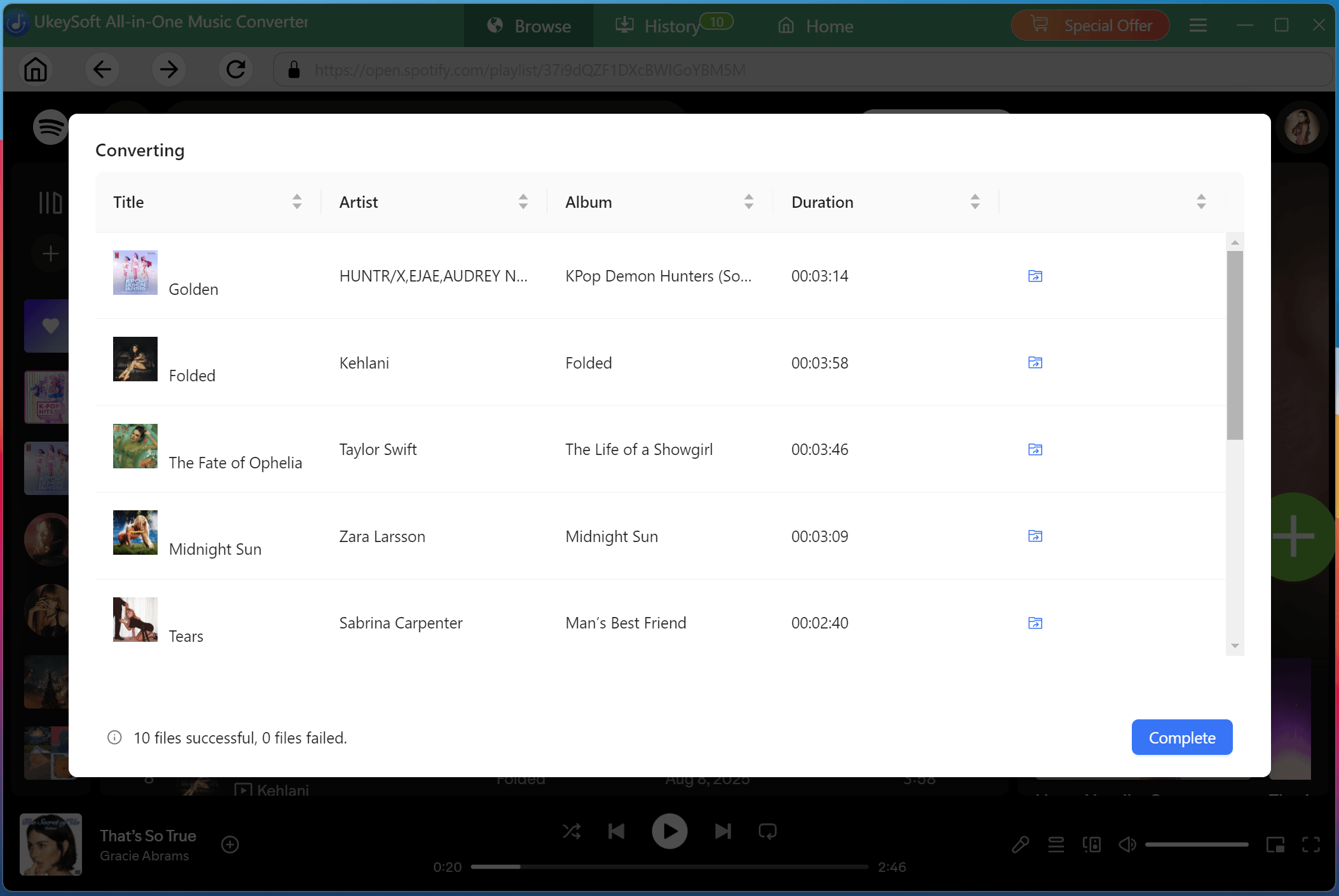Switch to the Browse tab
The width and height of the screenshot is (1339, 896).
(528, 26)
